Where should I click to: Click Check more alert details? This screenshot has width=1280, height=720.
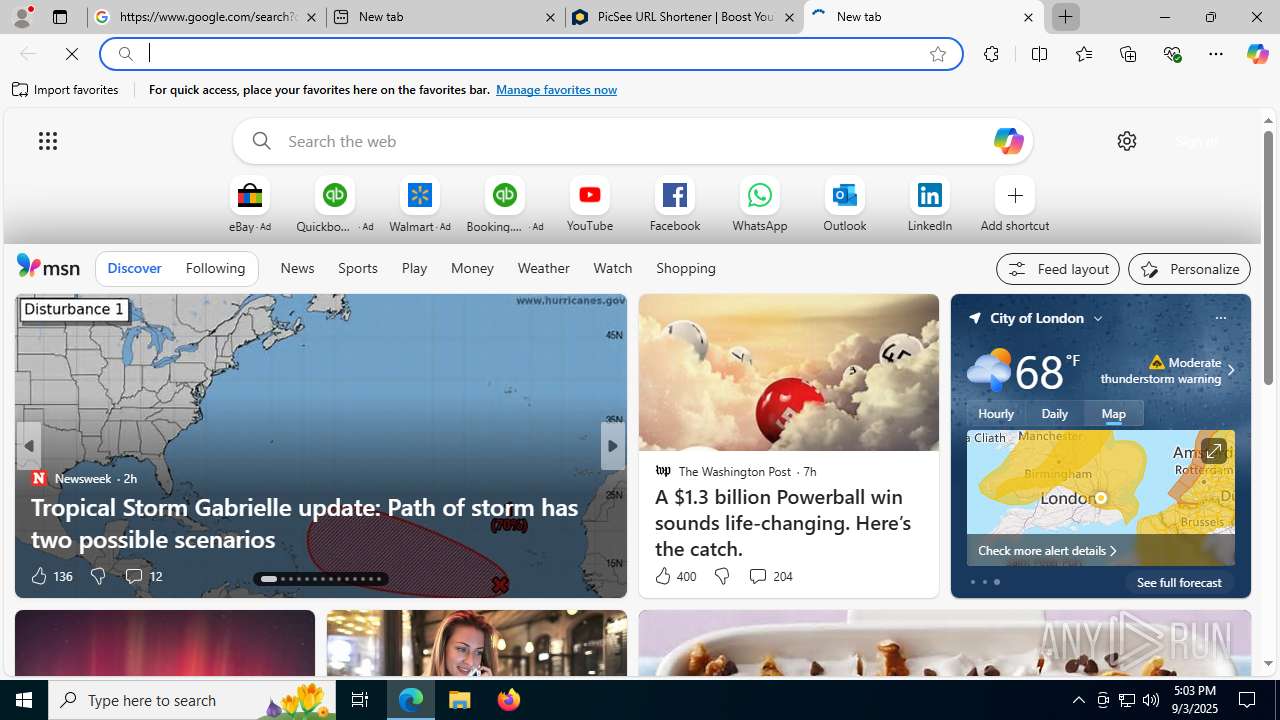click(1047, 551)
